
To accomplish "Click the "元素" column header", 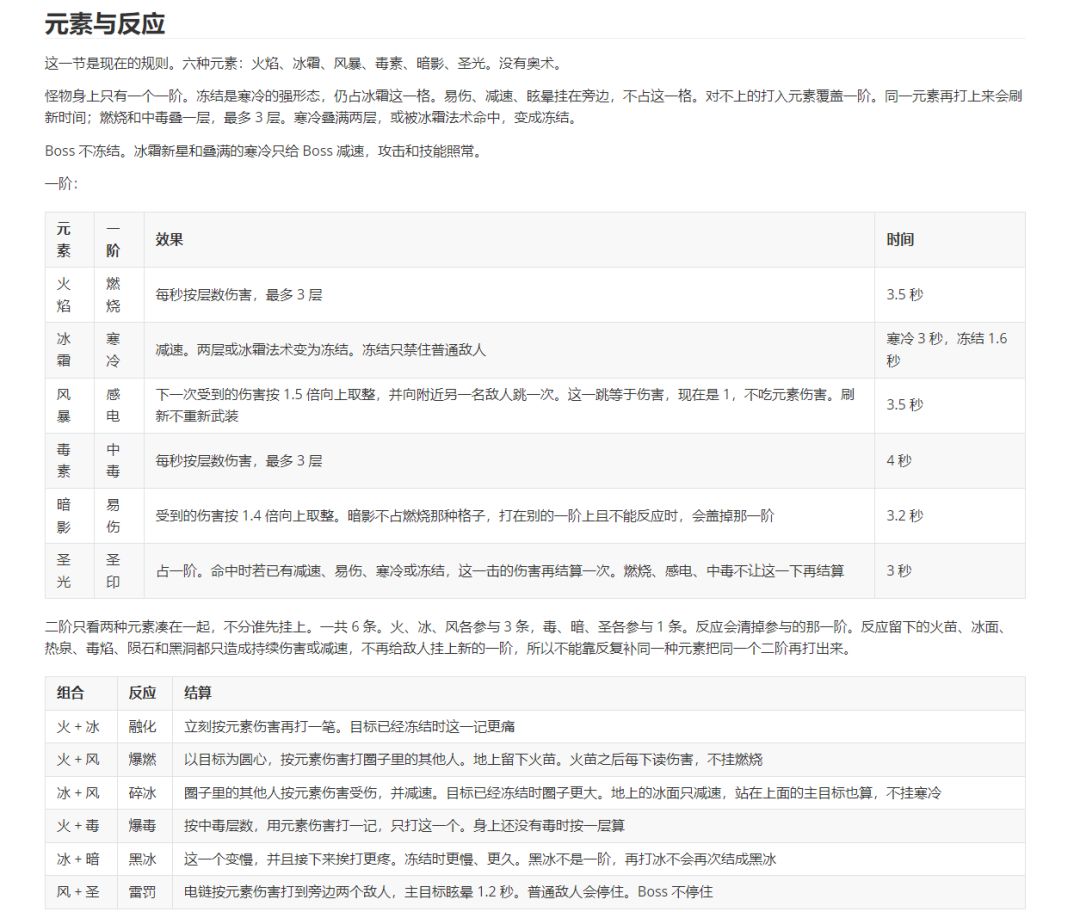I will [x=70, y=240].
